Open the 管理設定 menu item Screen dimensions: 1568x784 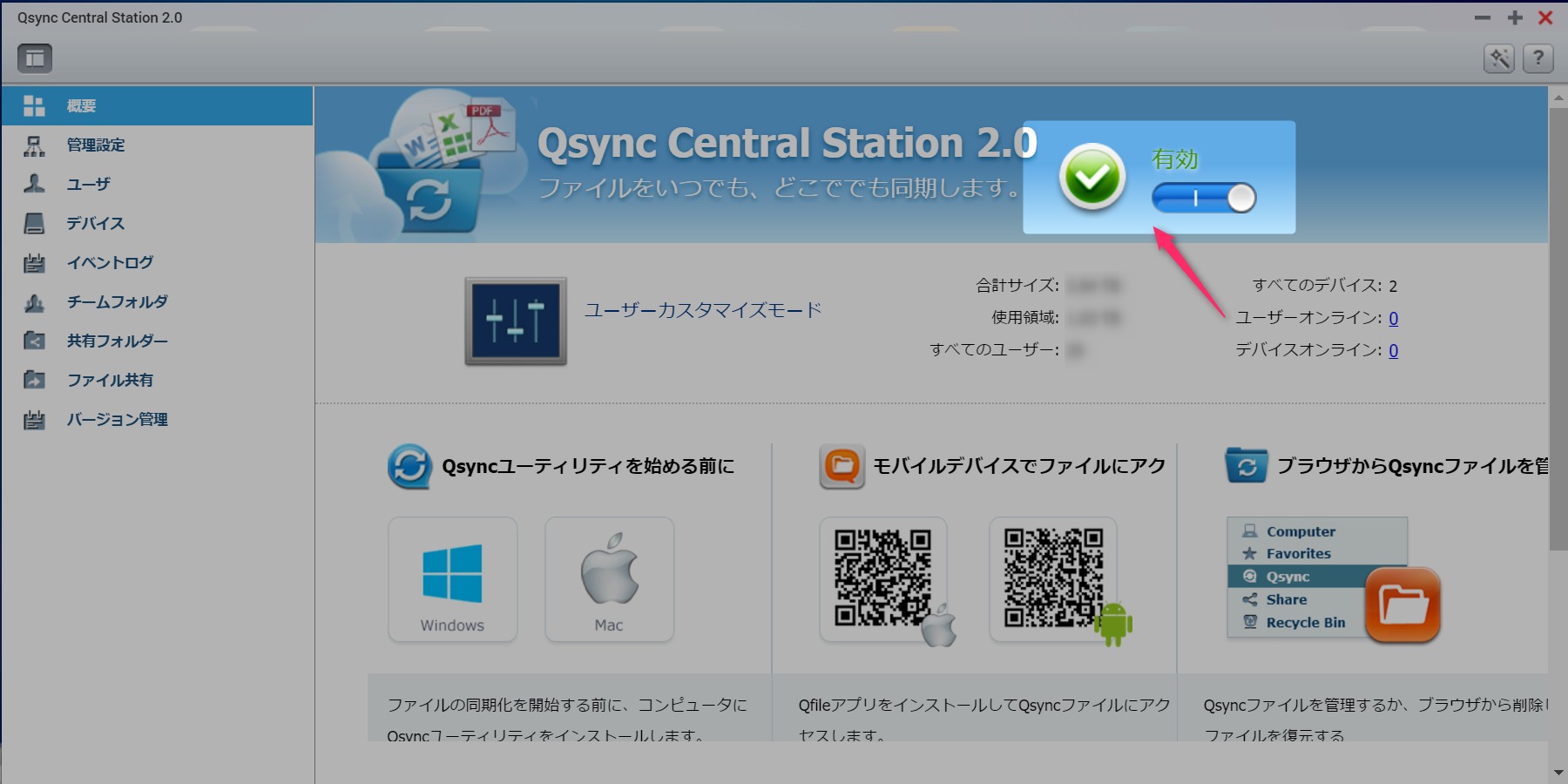pyautogui.click(x=157, y=145)
